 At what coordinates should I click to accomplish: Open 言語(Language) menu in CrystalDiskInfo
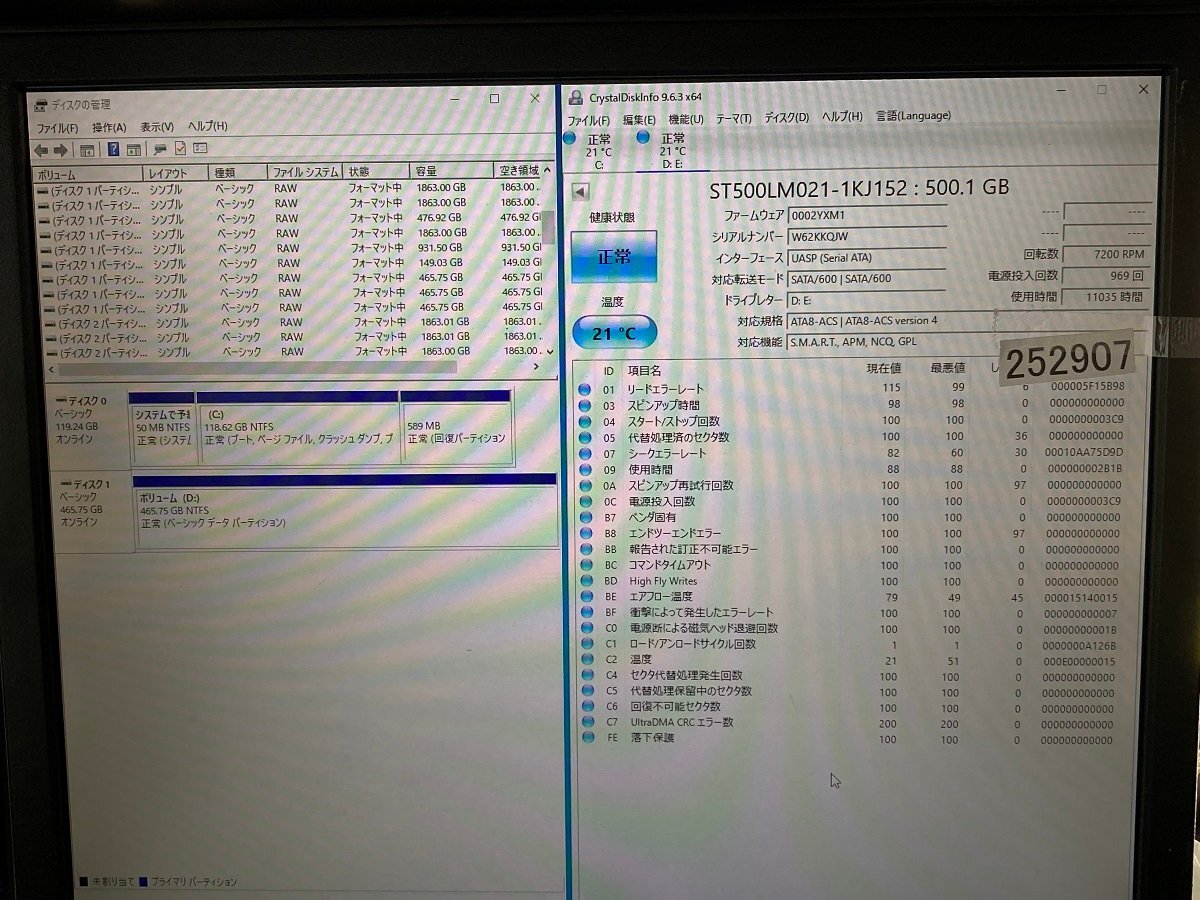click(x=913, y=115)
